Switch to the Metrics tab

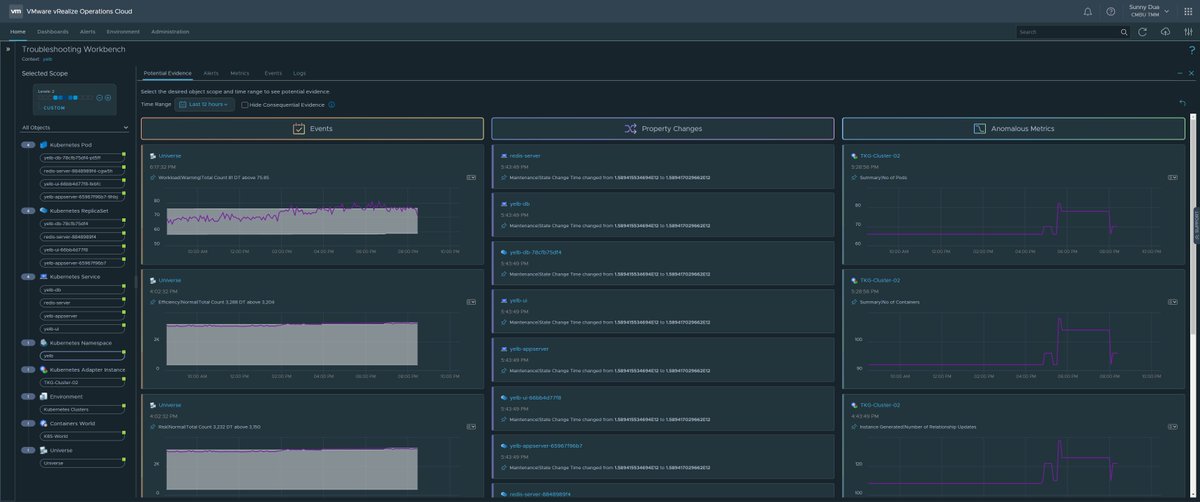240,73
